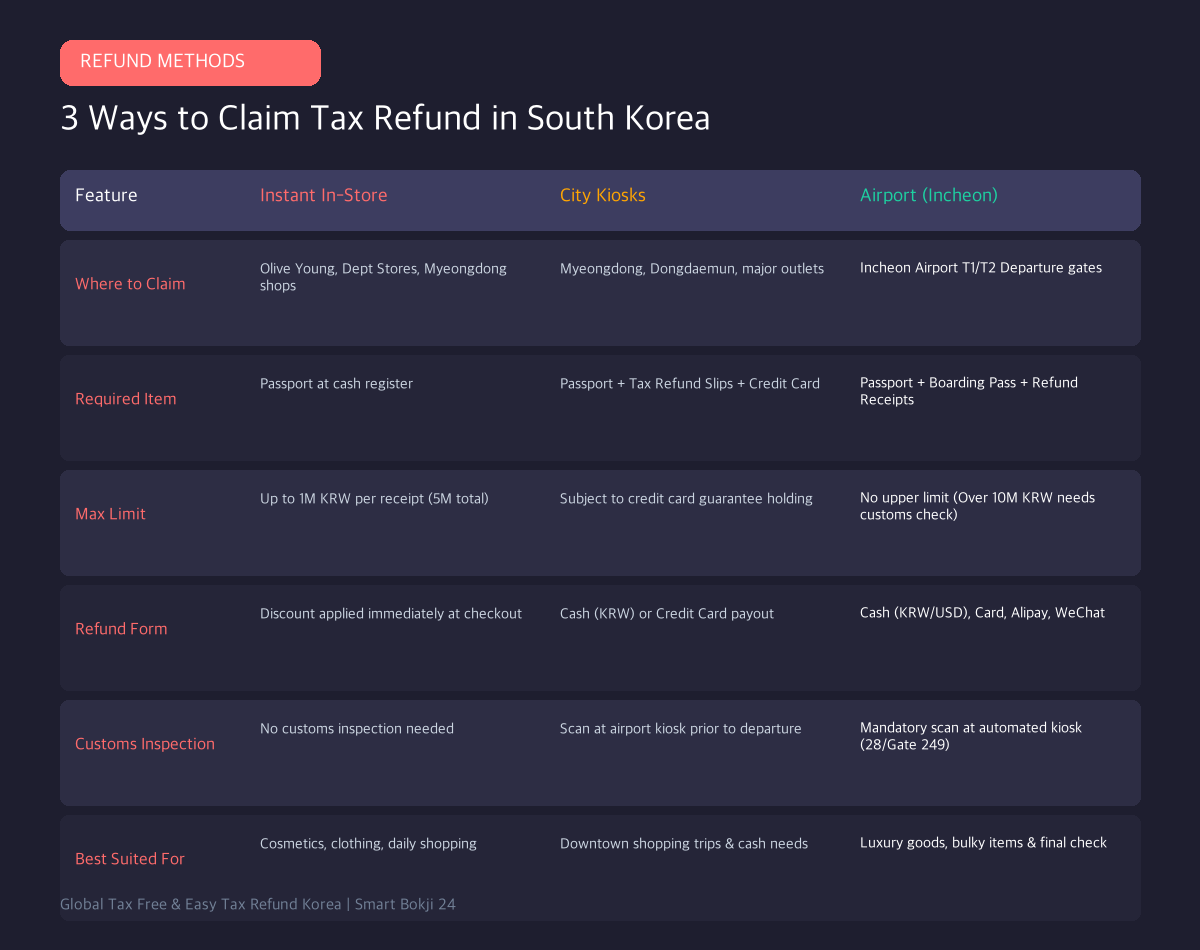Image resolution: width=1200 pixels, height=950 pixels.
Task: Click 'Cash (KRW) or Credit Card payout' cell
Action: 667,613
